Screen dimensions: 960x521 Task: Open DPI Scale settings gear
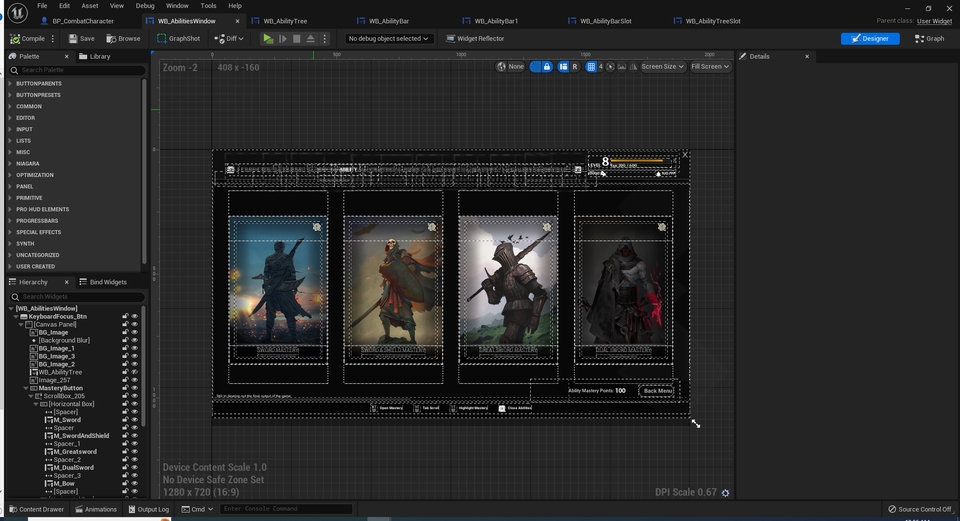tap(726, 493)
